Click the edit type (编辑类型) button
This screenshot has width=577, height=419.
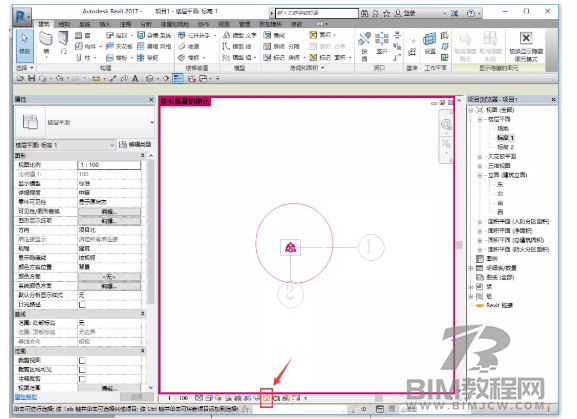tap(135, 145)
